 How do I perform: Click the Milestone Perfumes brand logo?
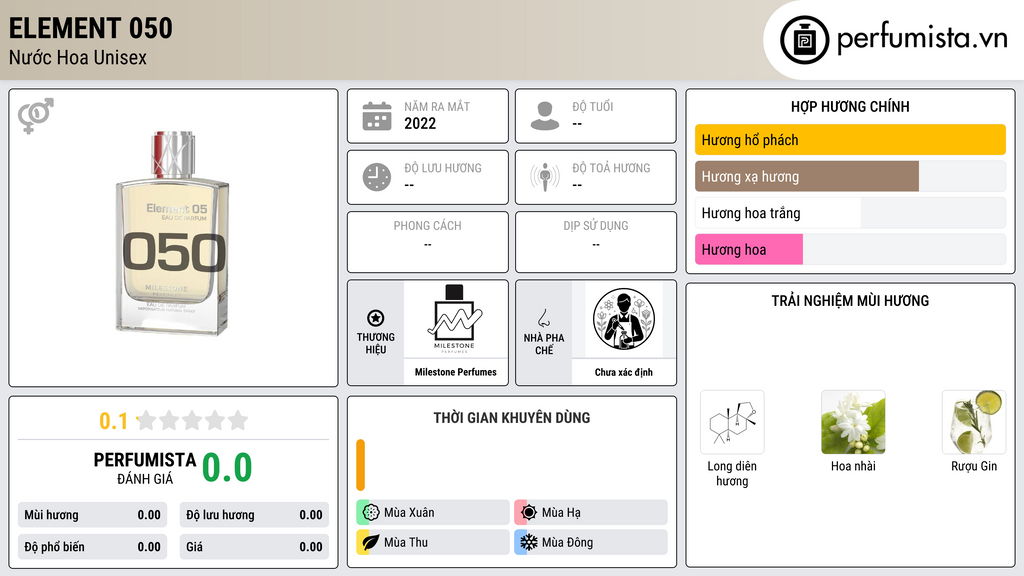tap(455, 319)
